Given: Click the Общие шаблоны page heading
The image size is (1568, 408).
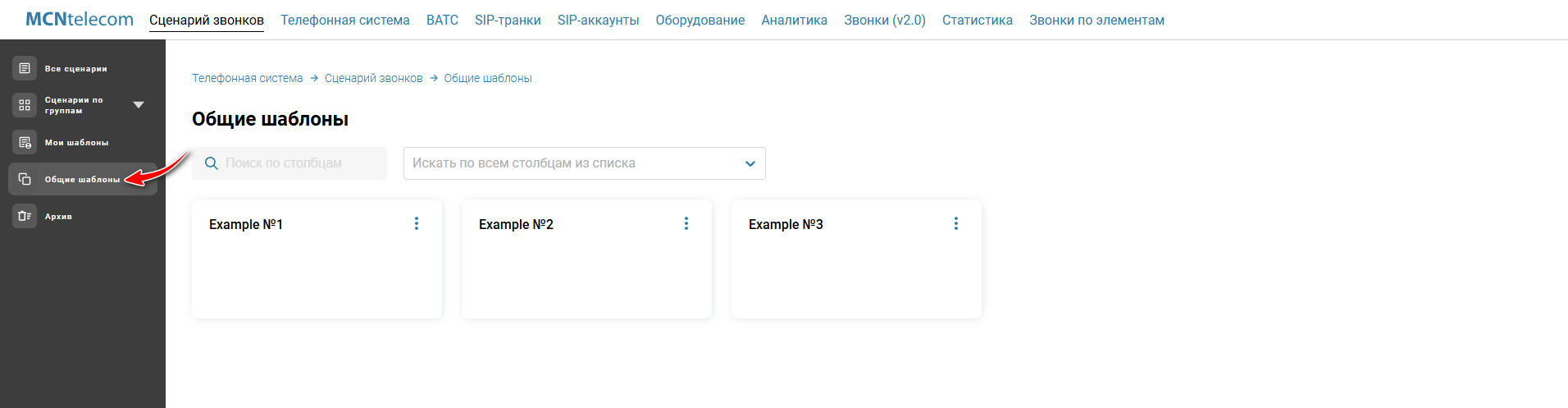Looking at the screenshot, I should (270, 119).
